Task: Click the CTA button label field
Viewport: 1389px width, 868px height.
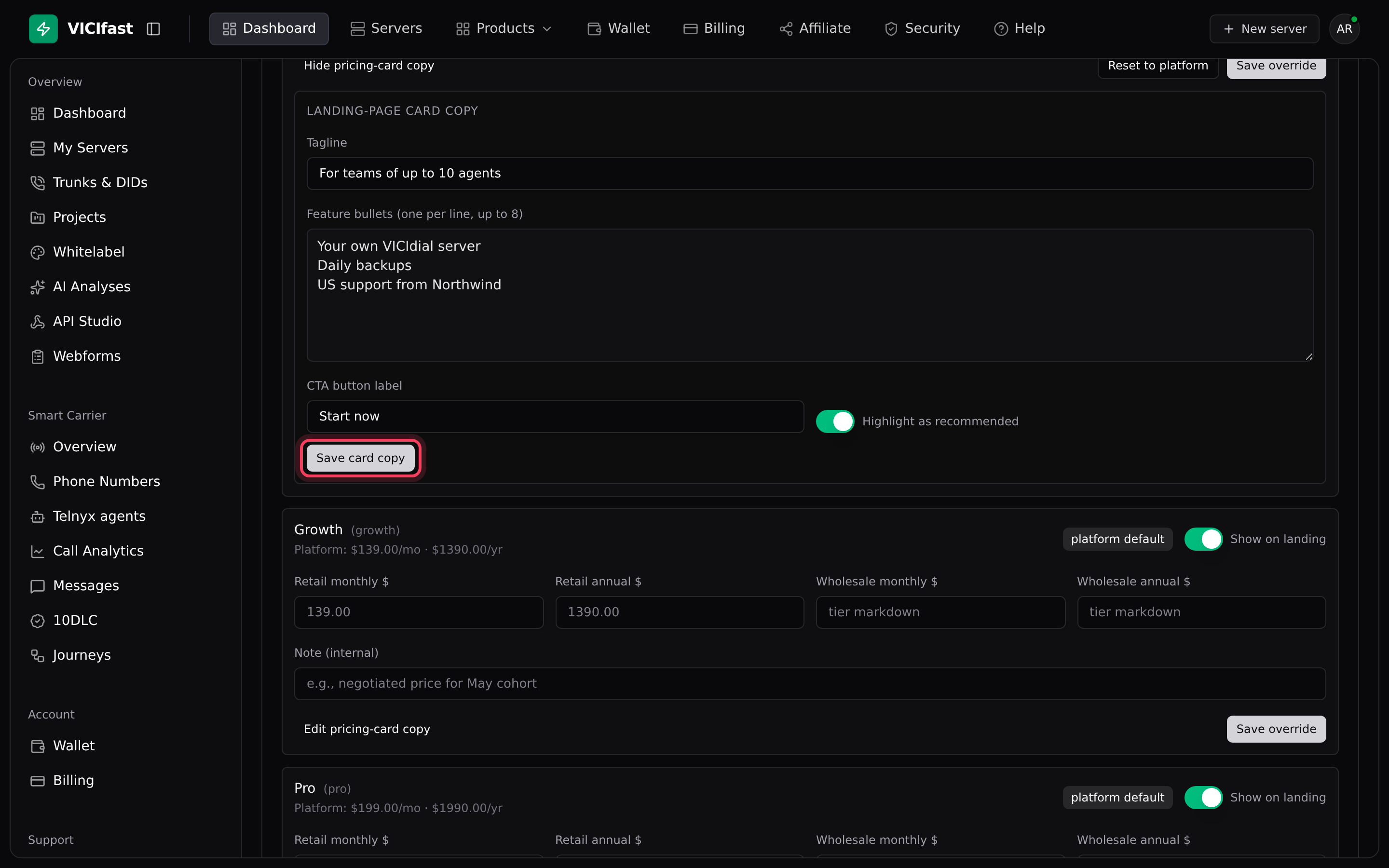Action: 555,416
